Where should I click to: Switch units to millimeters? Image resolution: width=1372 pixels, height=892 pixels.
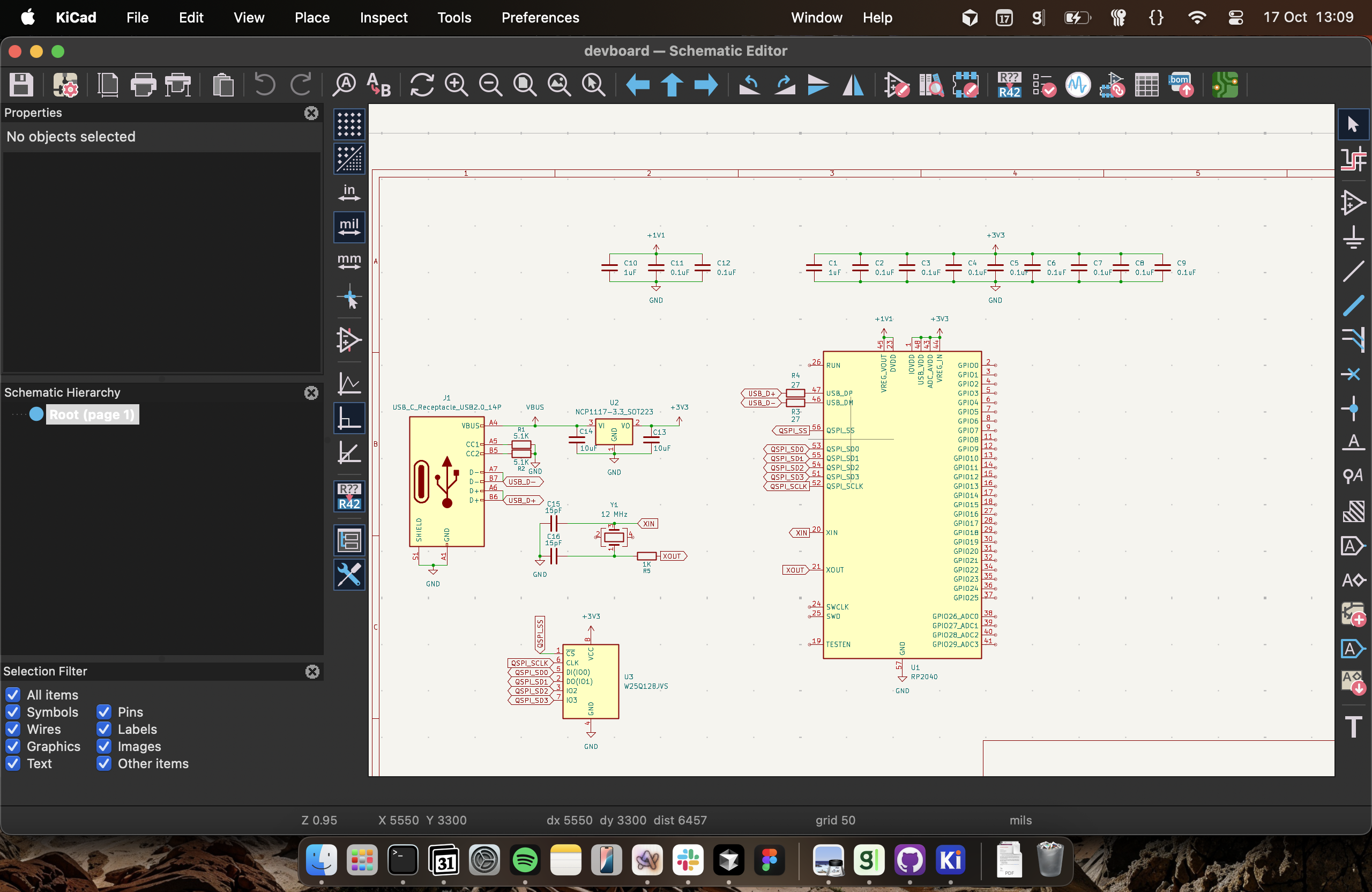click(x=349, y=261)
